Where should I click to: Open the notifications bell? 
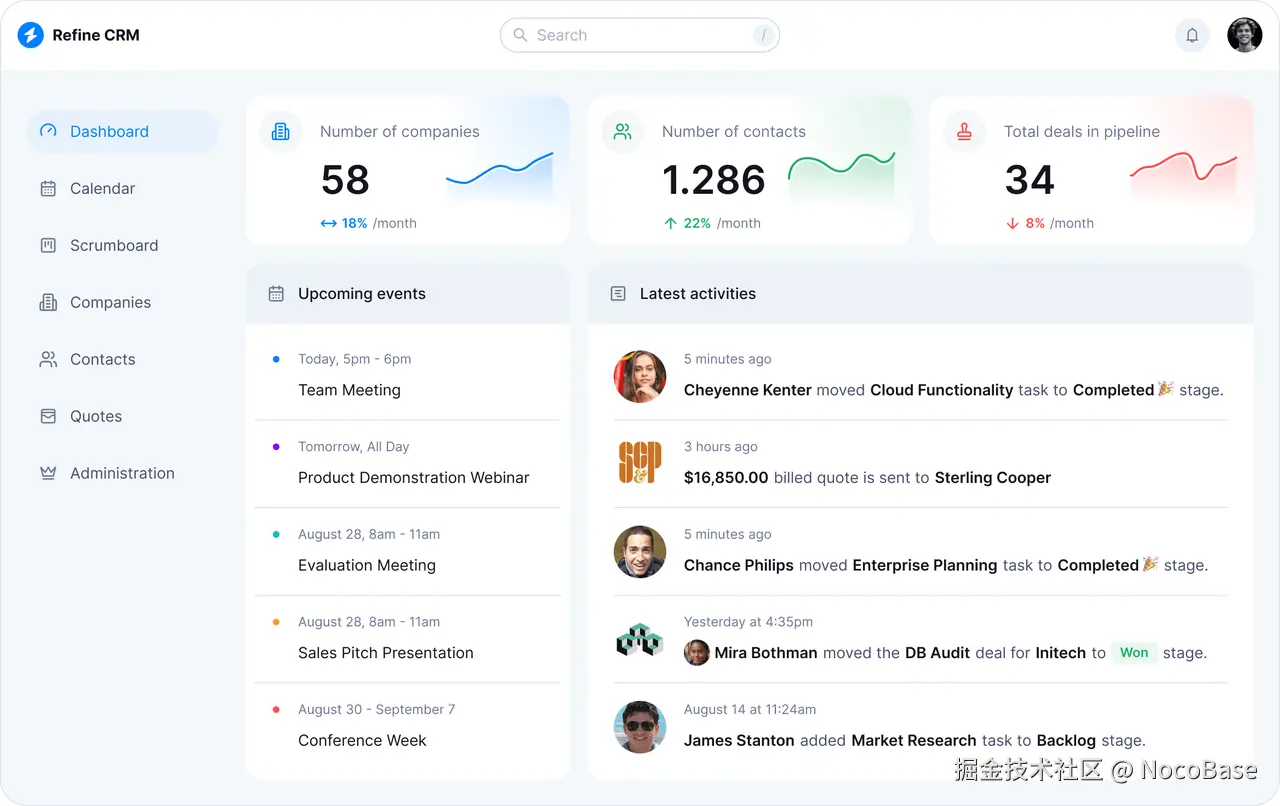click(x=1192, y=35)
